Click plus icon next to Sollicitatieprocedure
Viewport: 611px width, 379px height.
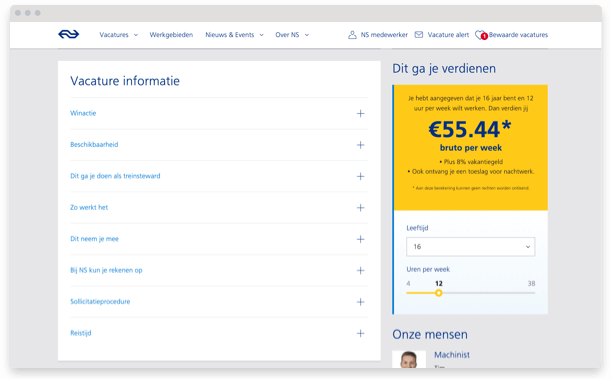tap(360, 302)
